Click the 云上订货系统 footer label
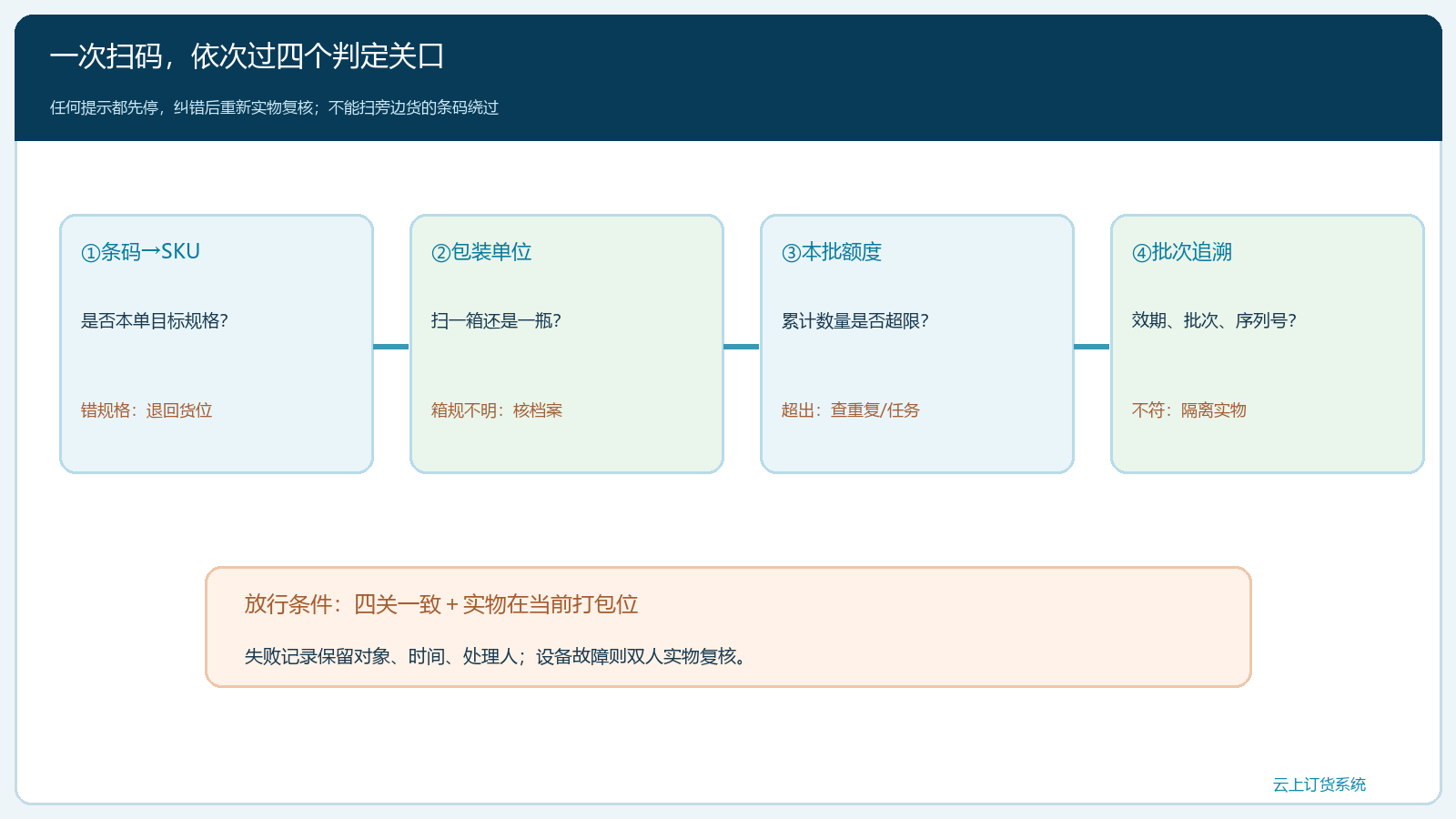 coord(1319,784)
